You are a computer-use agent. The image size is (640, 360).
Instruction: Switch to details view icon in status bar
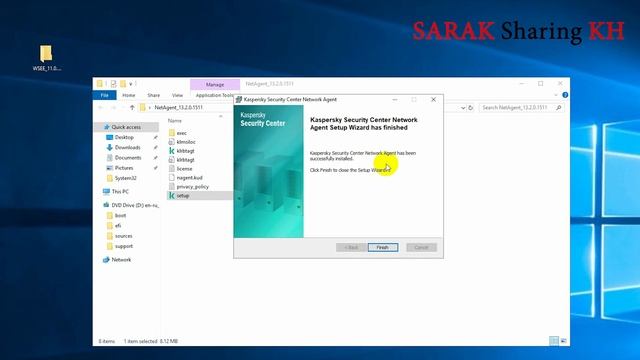[553, 341]
